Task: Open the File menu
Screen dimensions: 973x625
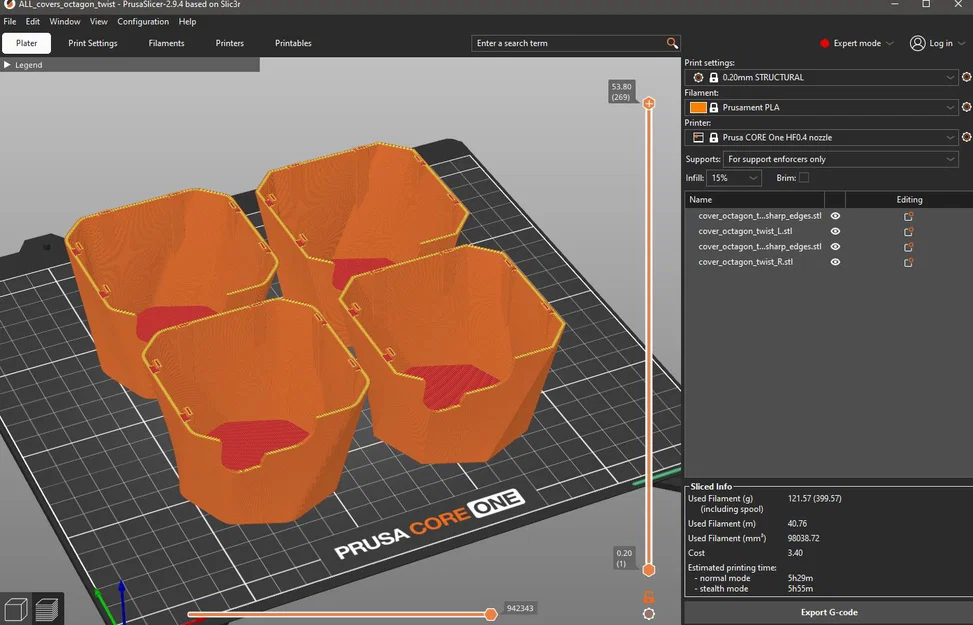Action: pyautogui.click(x=10, y=22)
